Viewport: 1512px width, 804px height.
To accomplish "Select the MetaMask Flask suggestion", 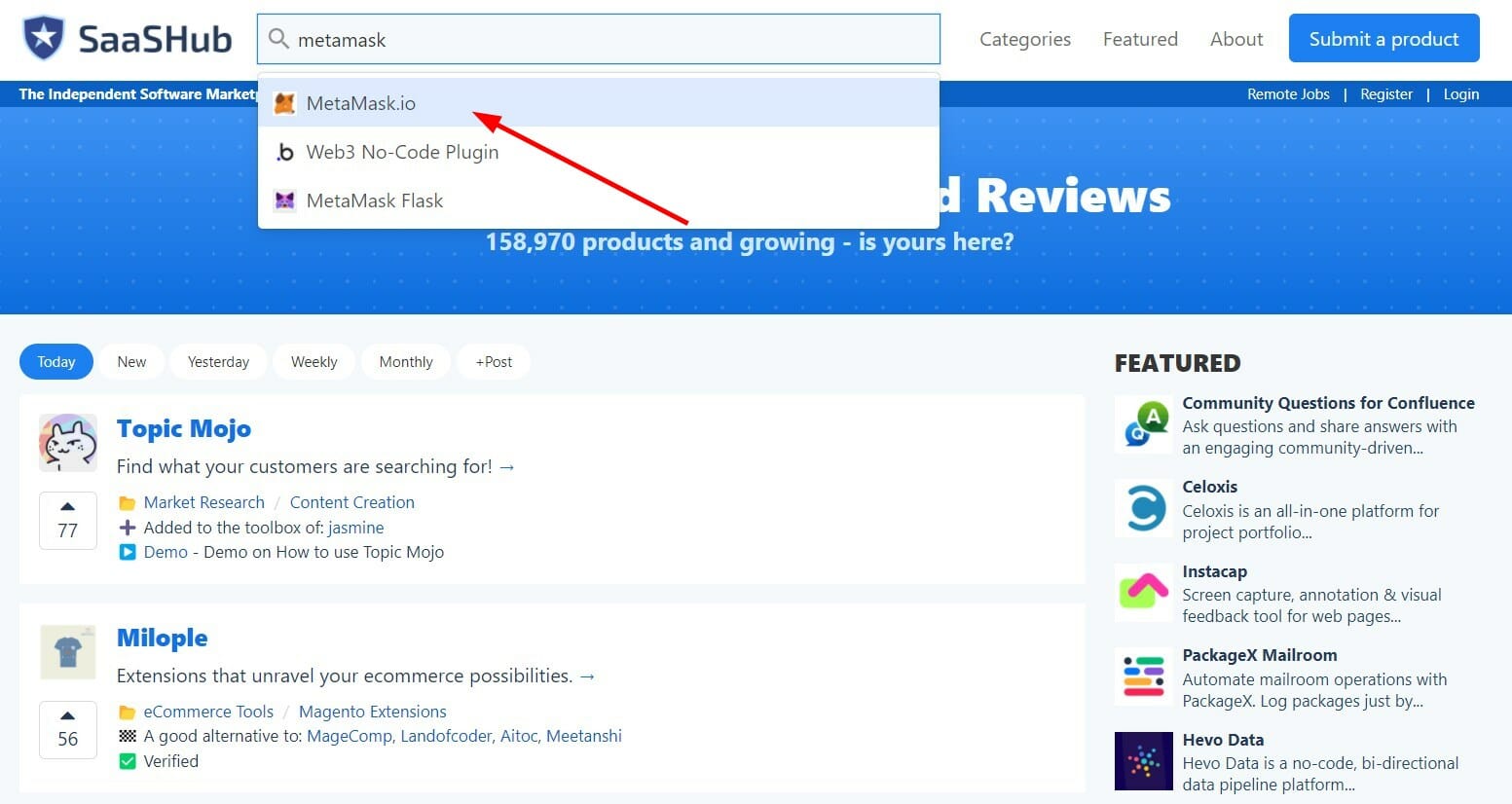I will coord(599,201).
